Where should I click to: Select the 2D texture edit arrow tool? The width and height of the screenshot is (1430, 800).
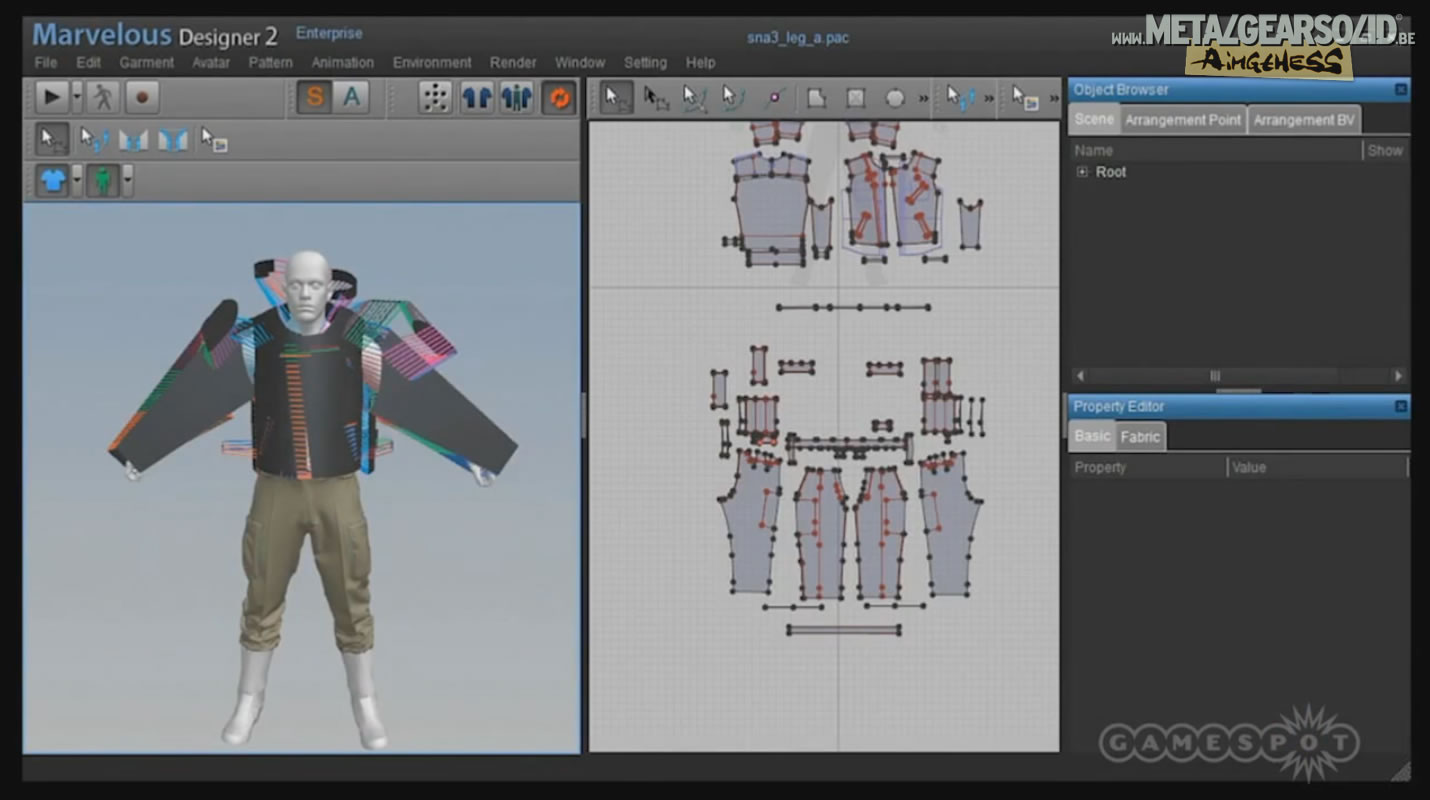pos(1025,98)
